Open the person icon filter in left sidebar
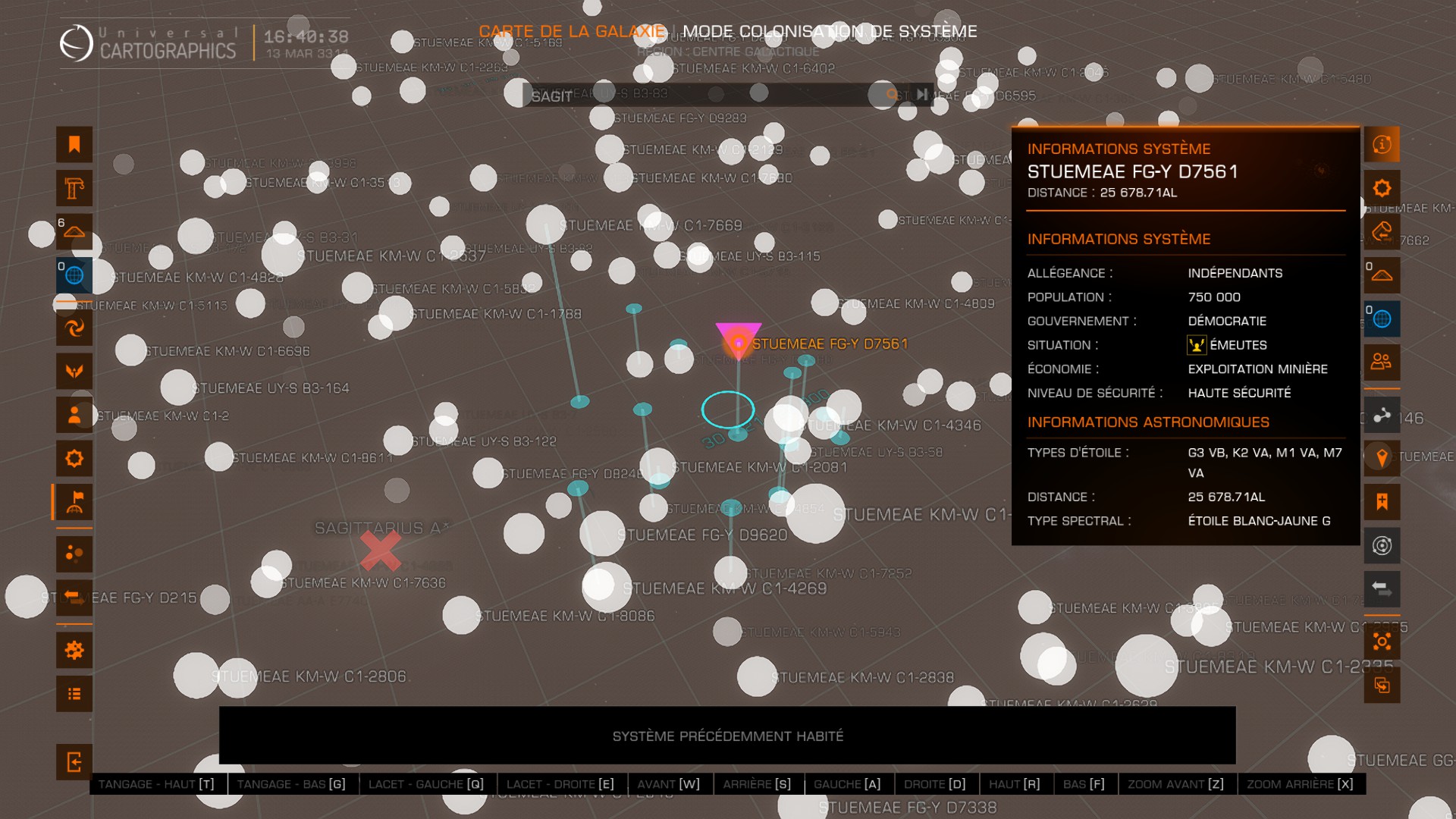 (x=74, y=415)
